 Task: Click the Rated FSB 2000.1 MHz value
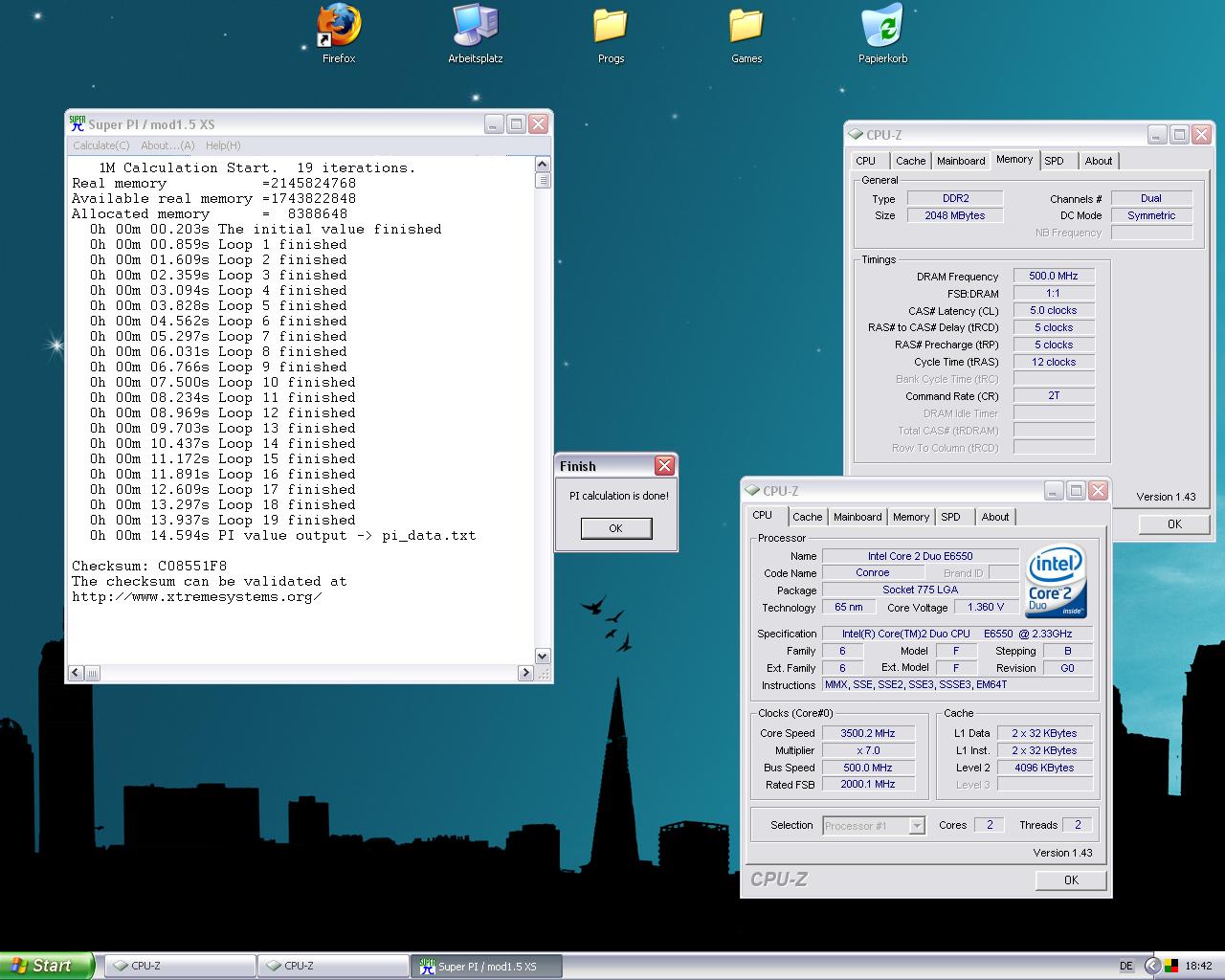pyautogui.click(x=868, y=785)
